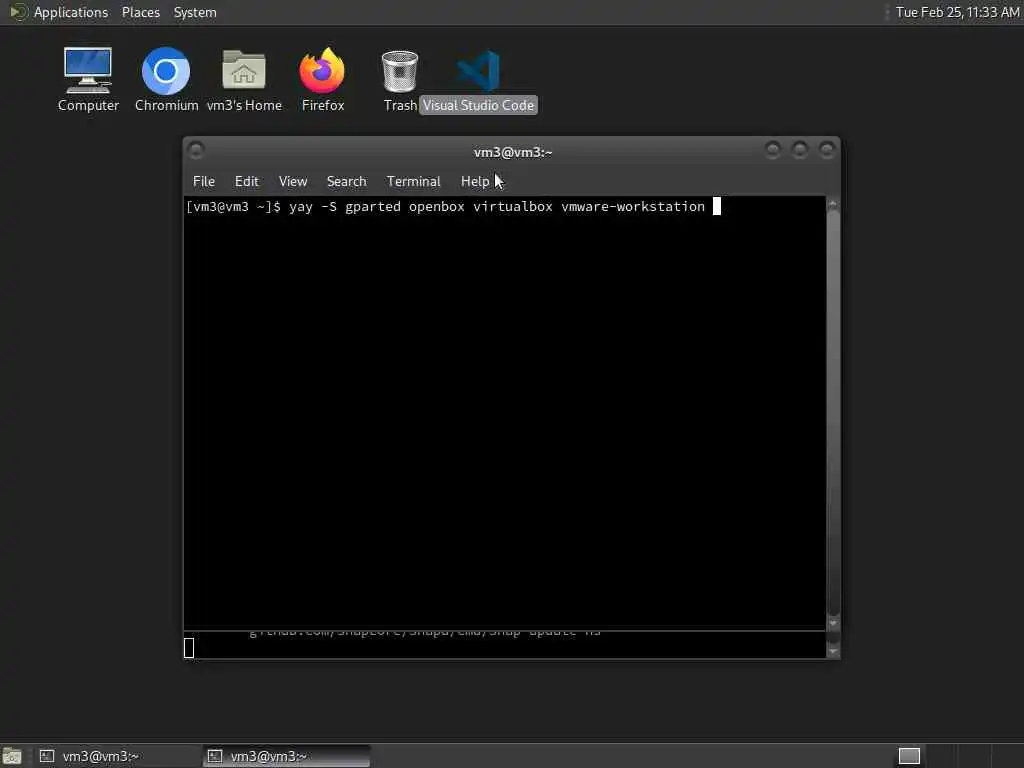
Task: Click the terminal vertical scrollbar track
Action: click(x=833, y=413)
